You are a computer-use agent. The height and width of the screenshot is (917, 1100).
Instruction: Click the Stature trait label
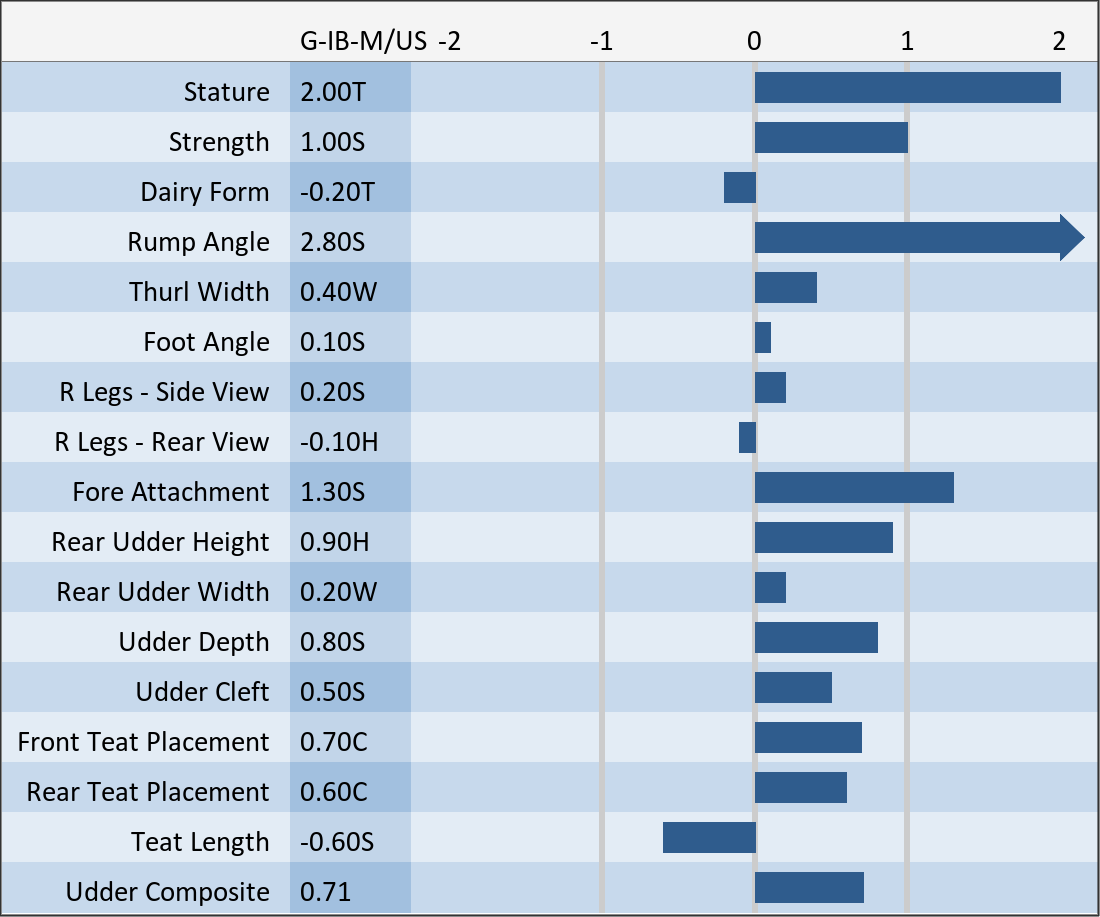[x=226, y=92]
